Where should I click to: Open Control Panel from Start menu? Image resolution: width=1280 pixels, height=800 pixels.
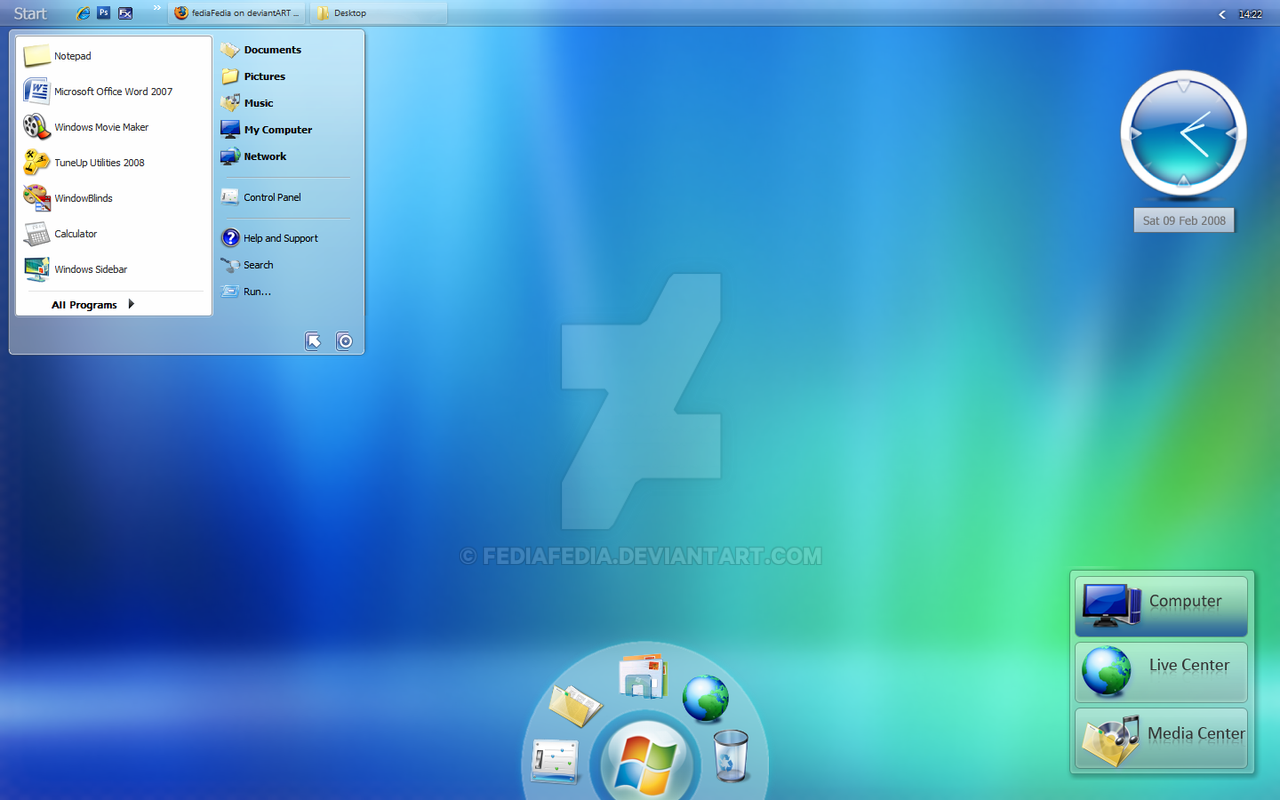[x=261, y=197]
